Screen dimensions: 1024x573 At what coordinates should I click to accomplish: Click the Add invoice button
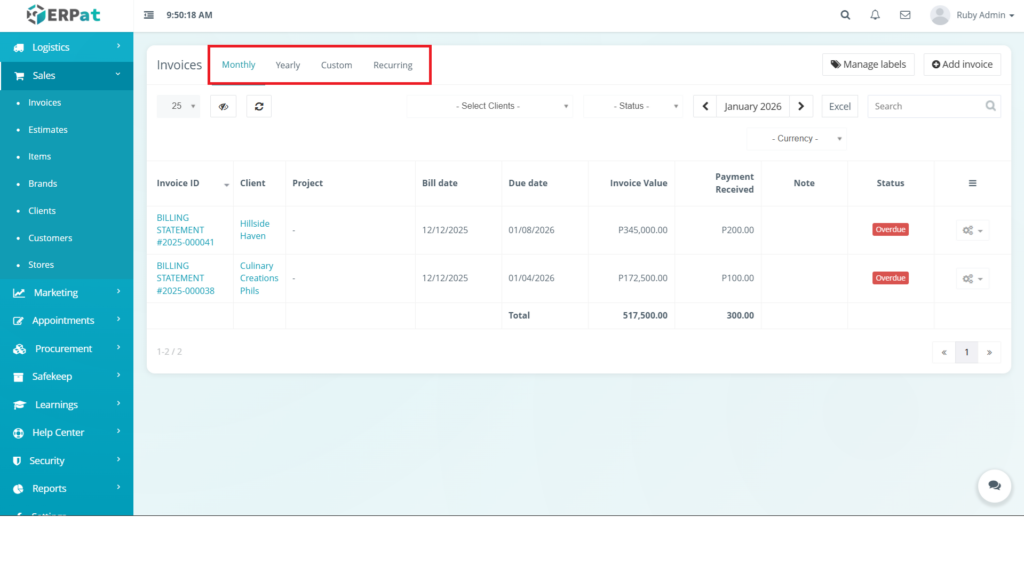point(961,64)
